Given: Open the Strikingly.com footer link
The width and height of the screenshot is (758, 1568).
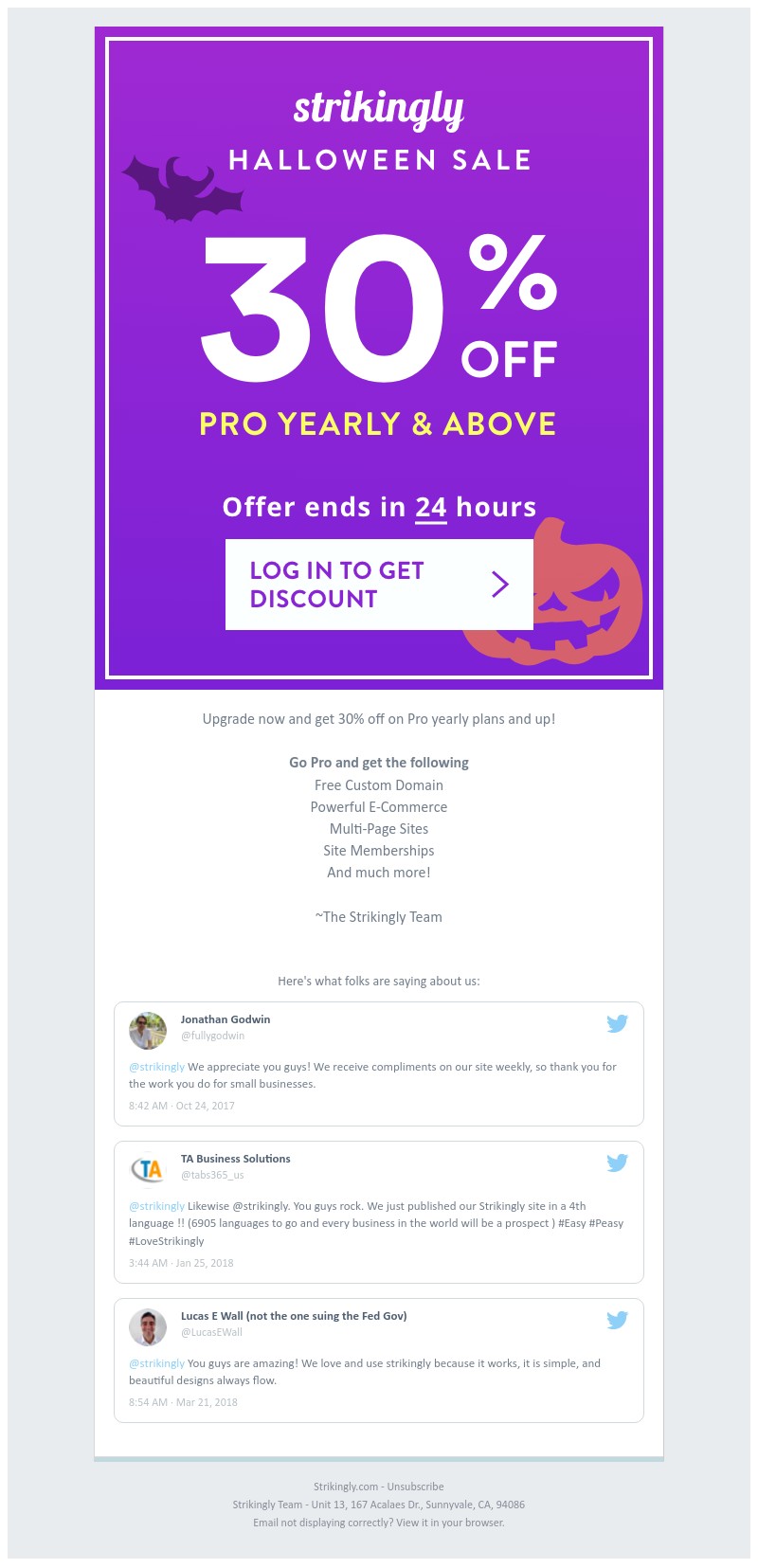Looking at the screenshot, I should (x=346, y=1487).
